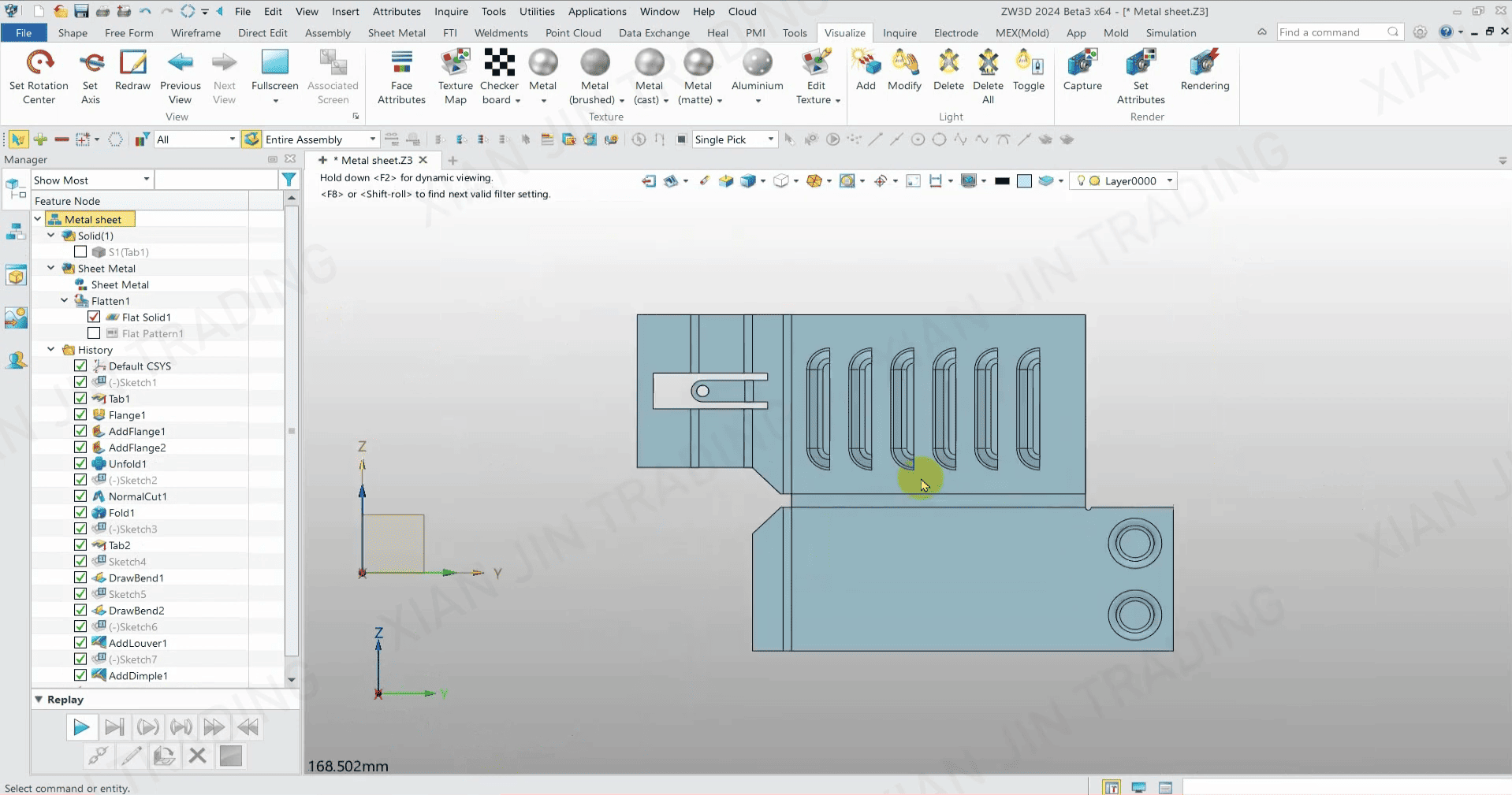1512x795 pixels.
Task: Open the Inquire menu
Action: coord(451,12)
